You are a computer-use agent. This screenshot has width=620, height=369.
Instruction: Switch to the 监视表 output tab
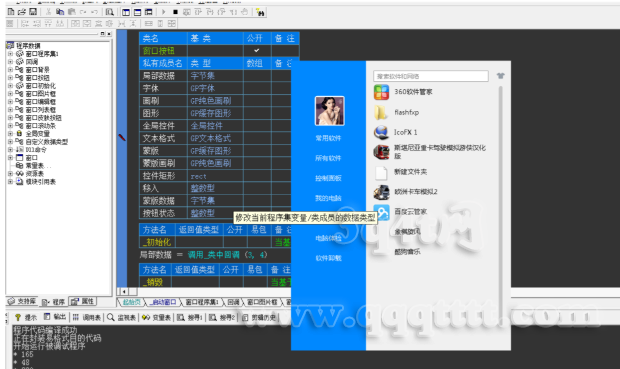click(122, 317)
